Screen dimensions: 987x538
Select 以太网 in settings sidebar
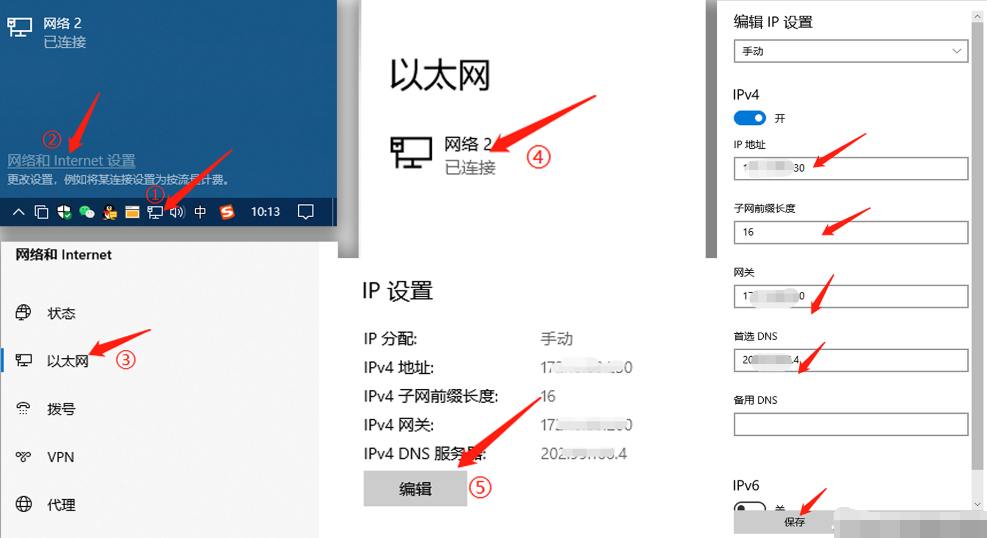(67, 361)
